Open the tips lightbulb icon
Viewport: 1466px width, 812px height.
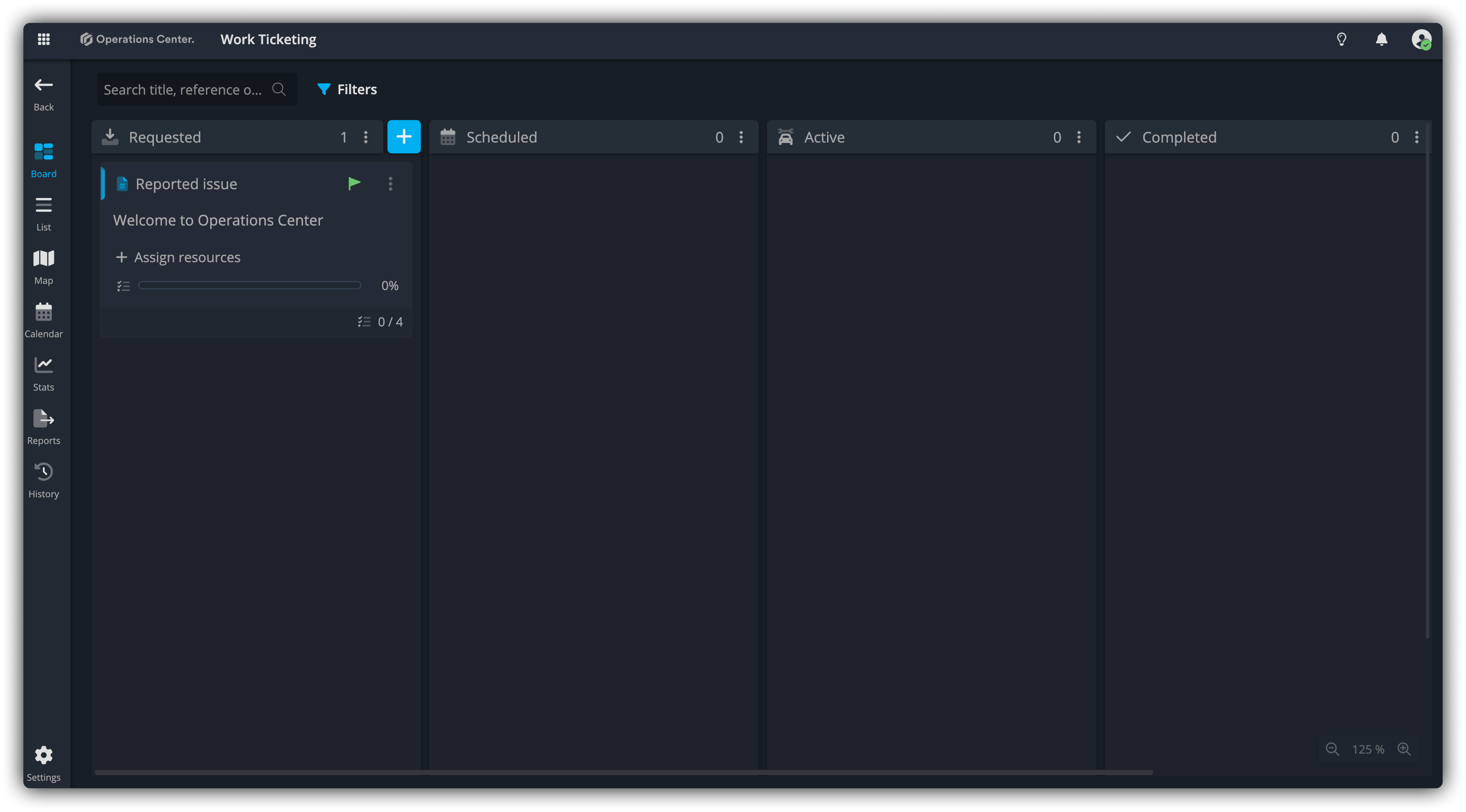point(1341,39)
